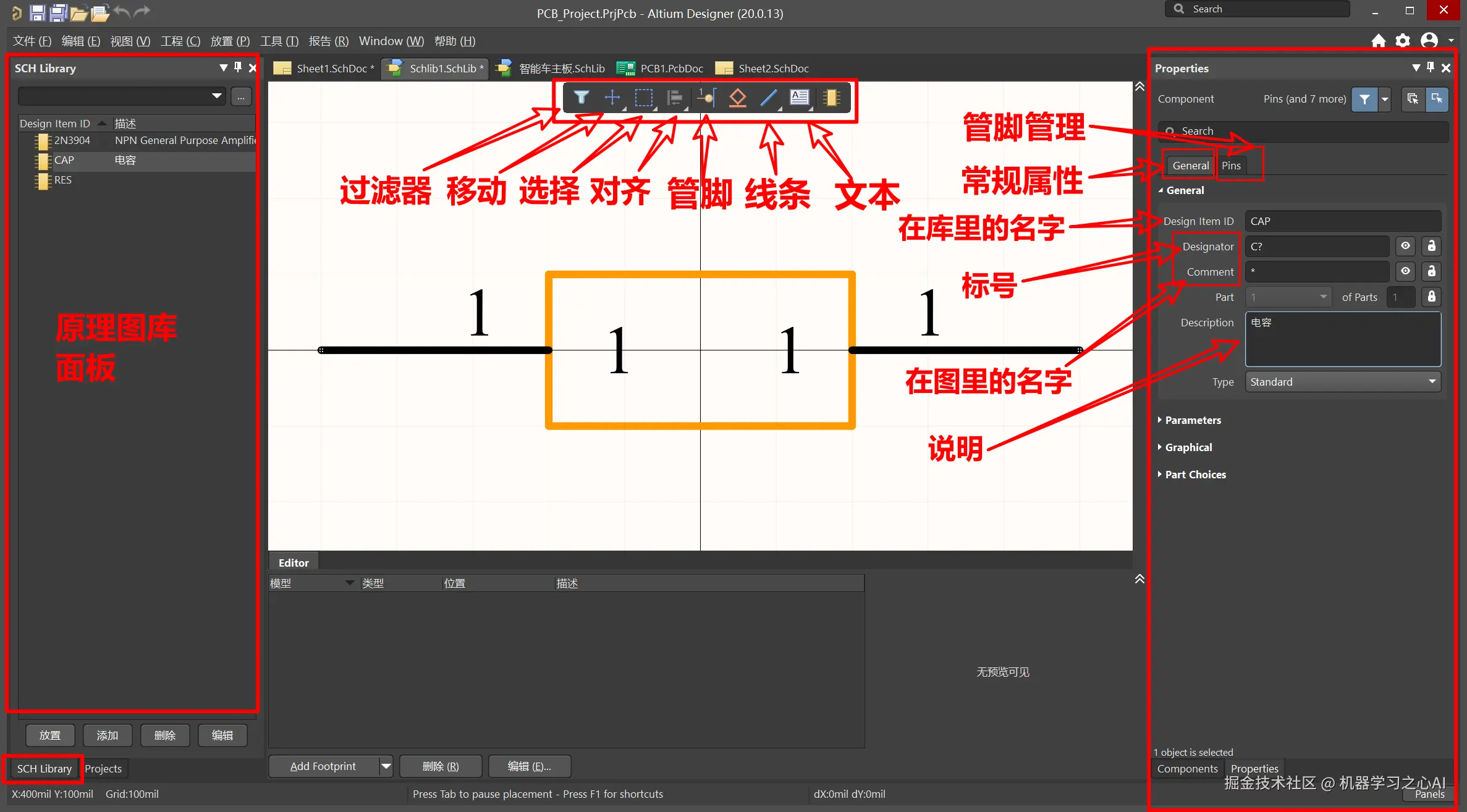Activate the Move tool on the toolbar
Image resolution: width=1467 pixels, height=812 pixels.
pos(612,97)
